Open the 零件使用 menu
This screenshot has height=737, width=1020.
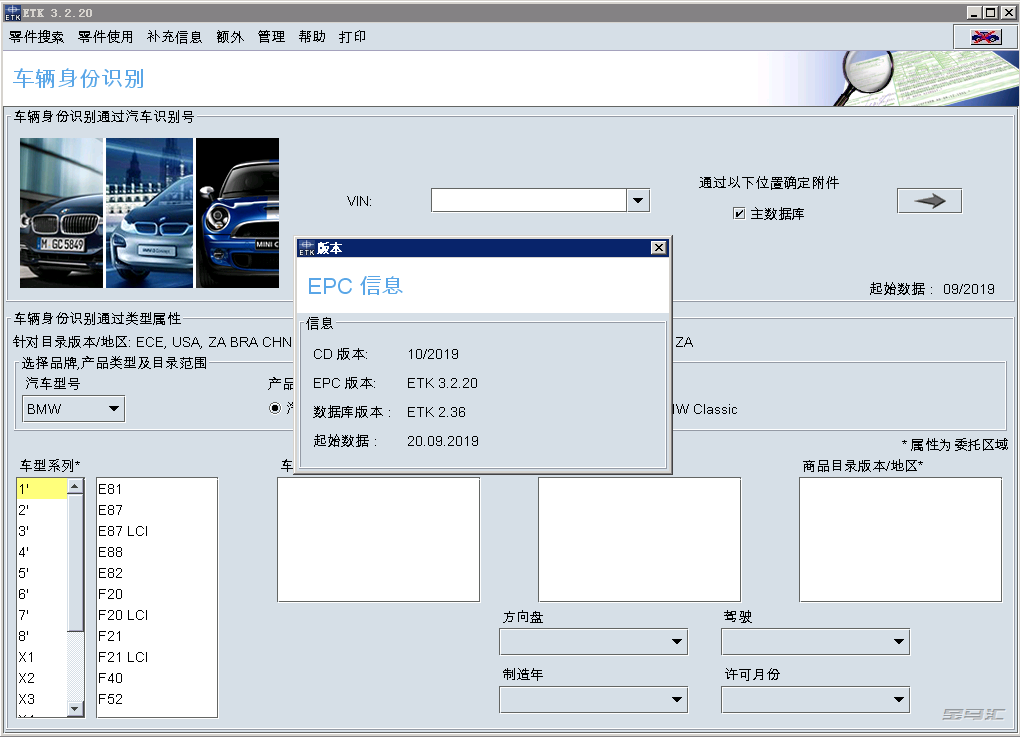point(105,37)
